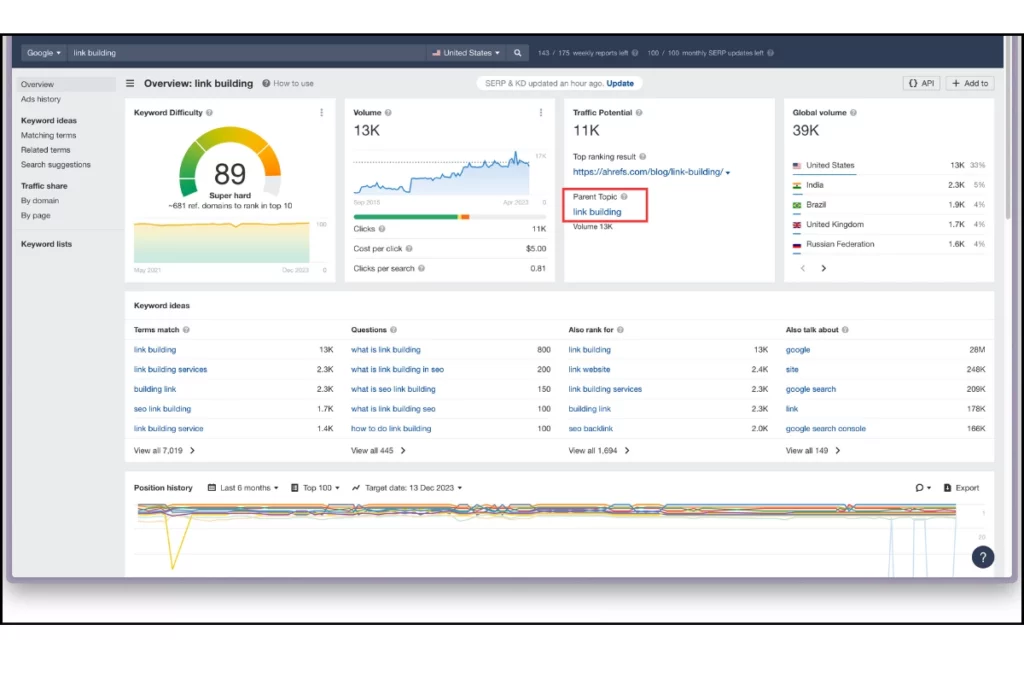Go to next Global volume countries page
The width and height of the screenshot is (1024, 683).
click(824, 268)
